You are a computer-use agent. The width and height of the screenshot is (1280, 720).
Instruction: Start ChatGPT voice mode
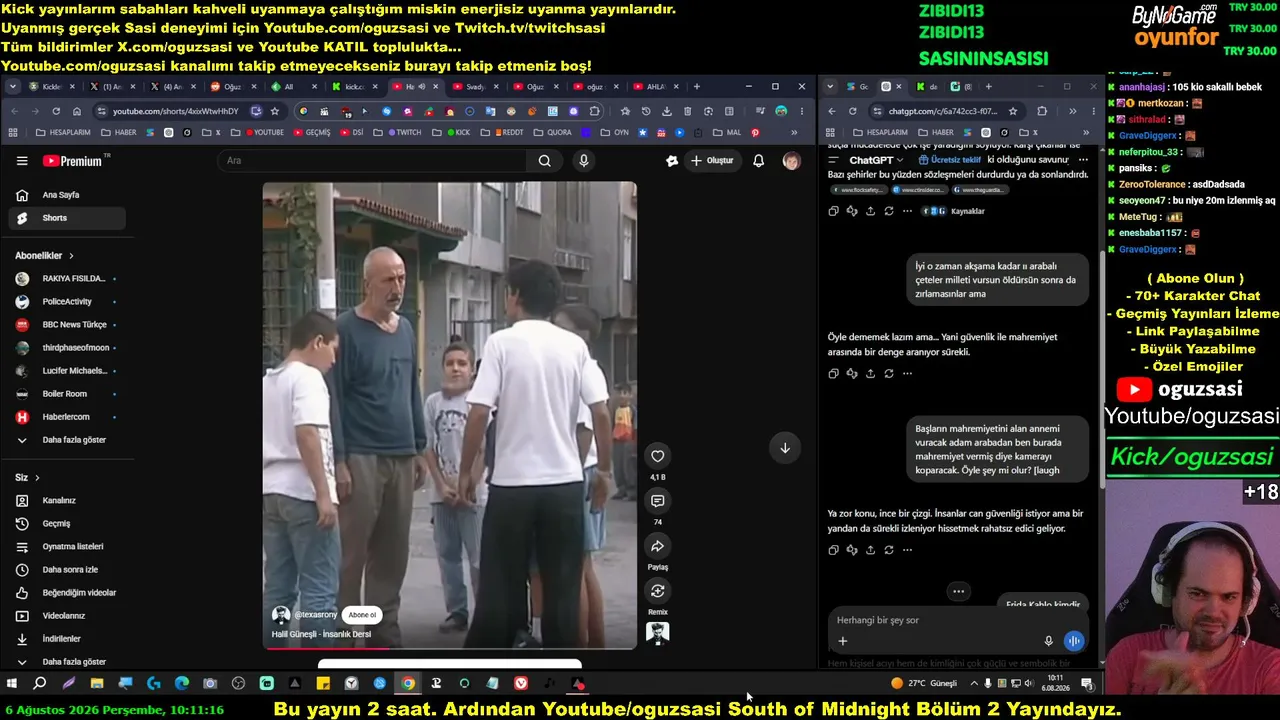(x=1074, y=641)
